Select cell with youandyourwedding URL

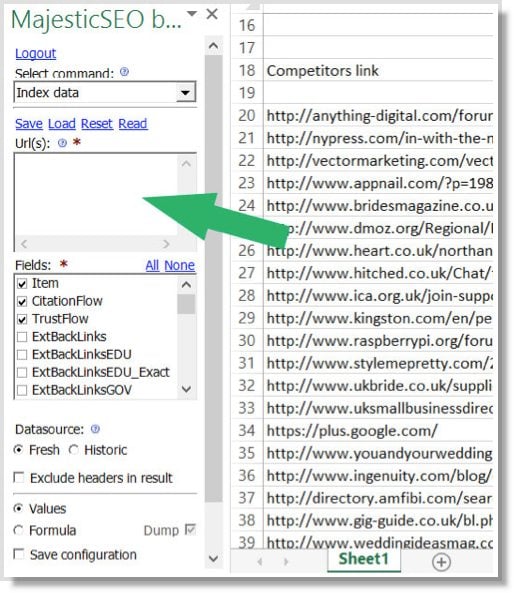(x=378, y=453)
